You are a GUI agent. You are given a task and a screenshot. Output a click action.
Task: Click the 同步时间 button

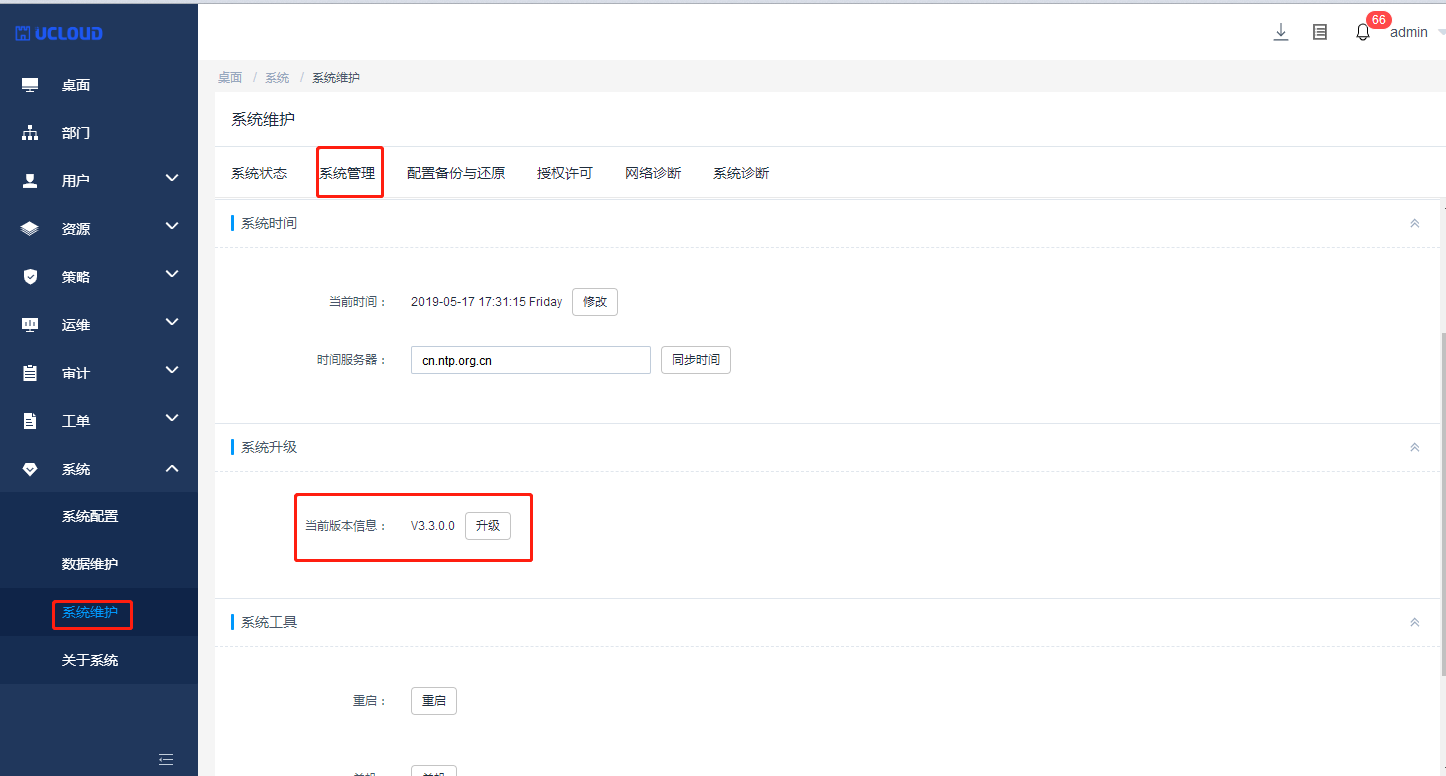pyautogui.click(x=696, y=360)
